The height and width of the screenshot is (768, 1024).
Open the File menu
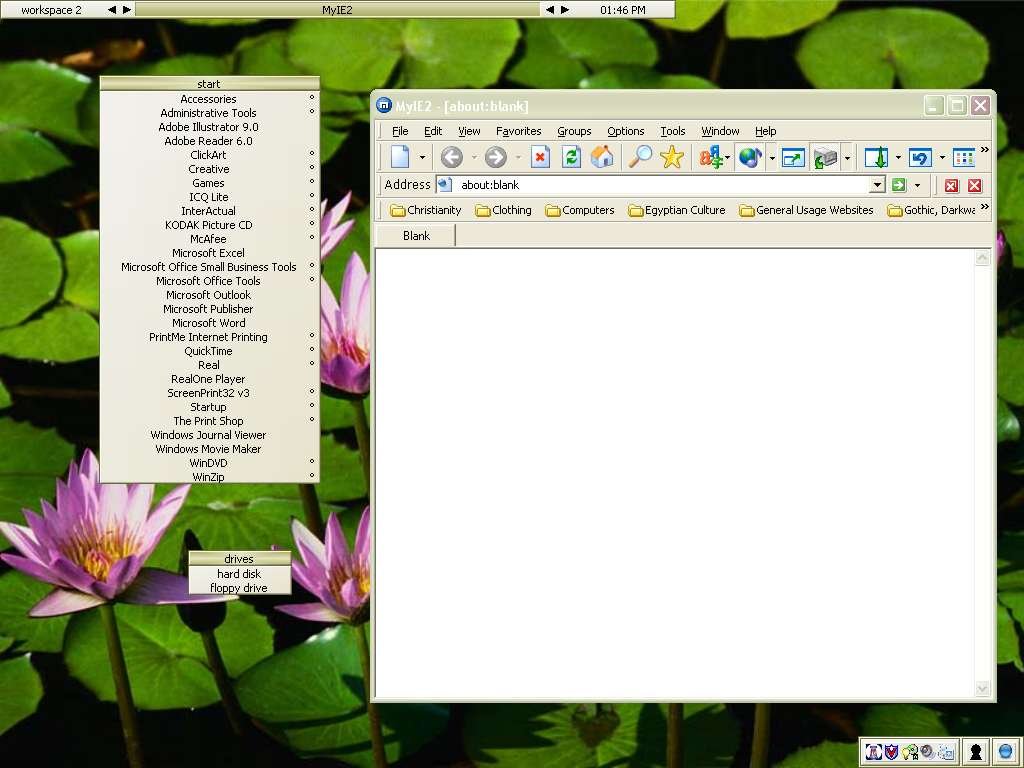[400, 131]
